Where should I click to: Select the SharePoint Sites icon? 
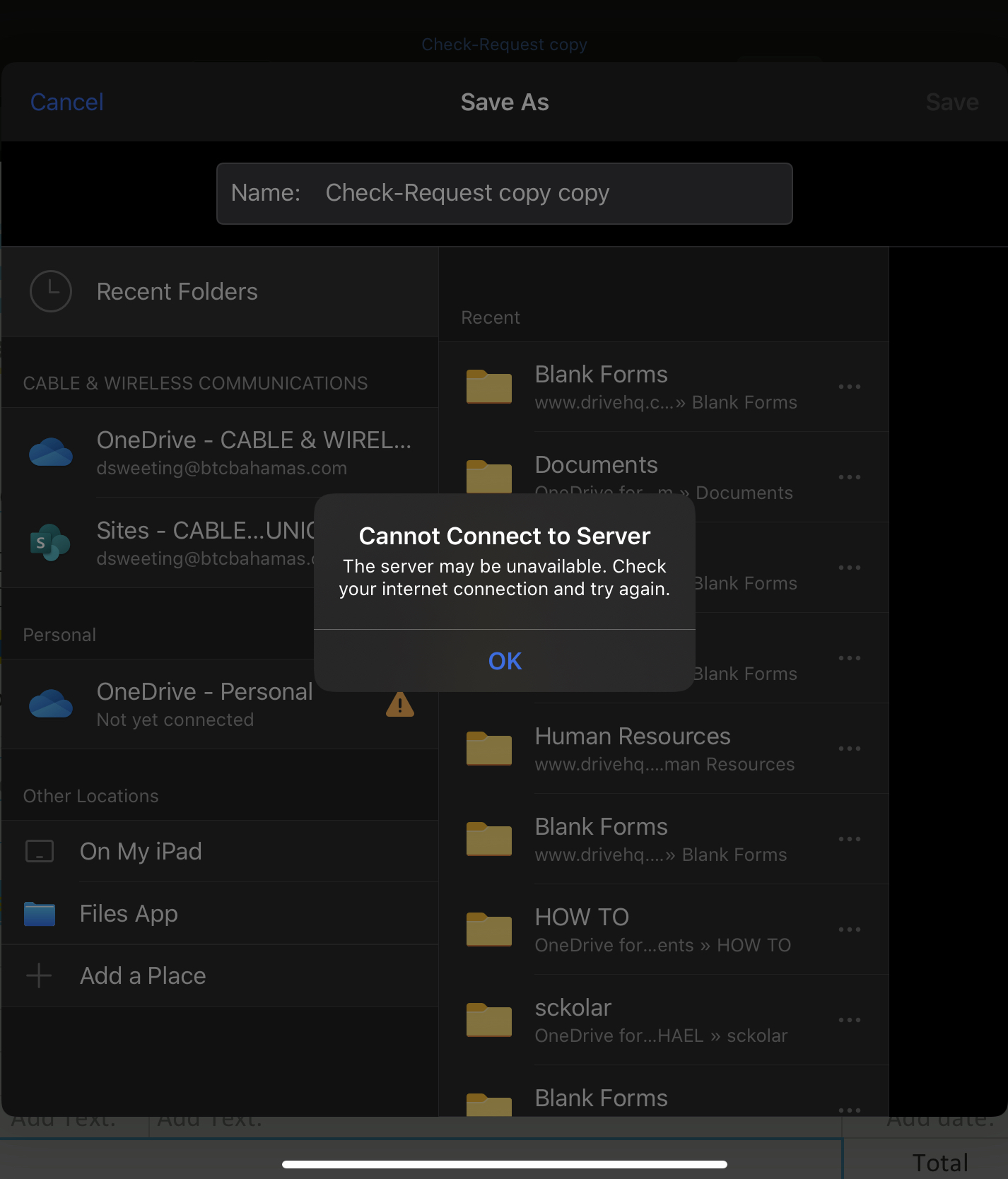coord(51,543)
